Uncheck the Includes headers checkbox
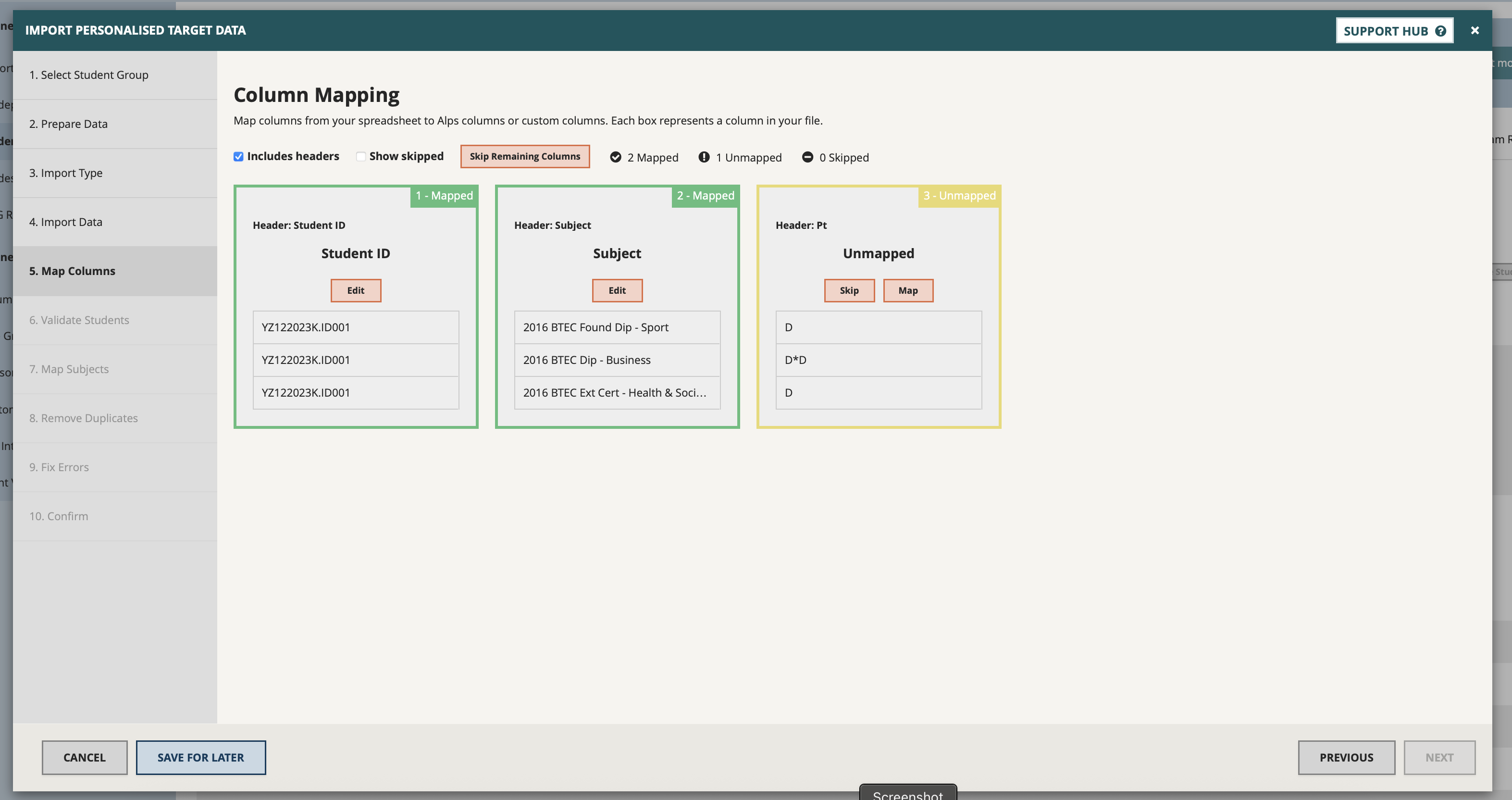This screenshot has width=1512, height=800. click(238, 157)
